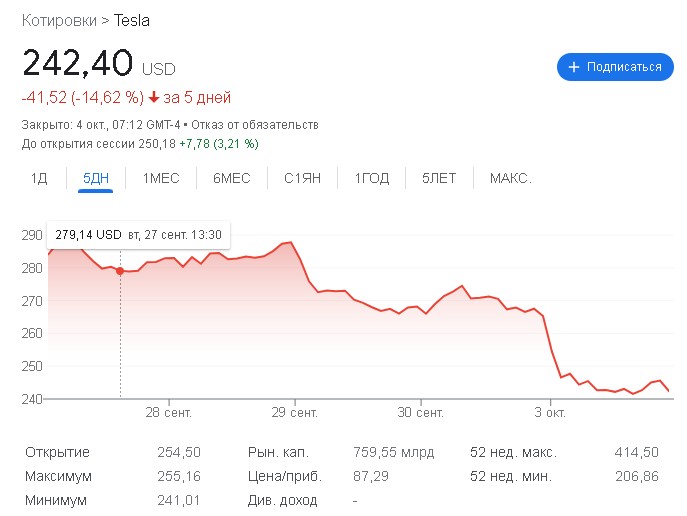Image resolution: width=687 pixels, height=516 pixels.
Task: Open the МАКС. range tab
Action: tap(510, 178)
